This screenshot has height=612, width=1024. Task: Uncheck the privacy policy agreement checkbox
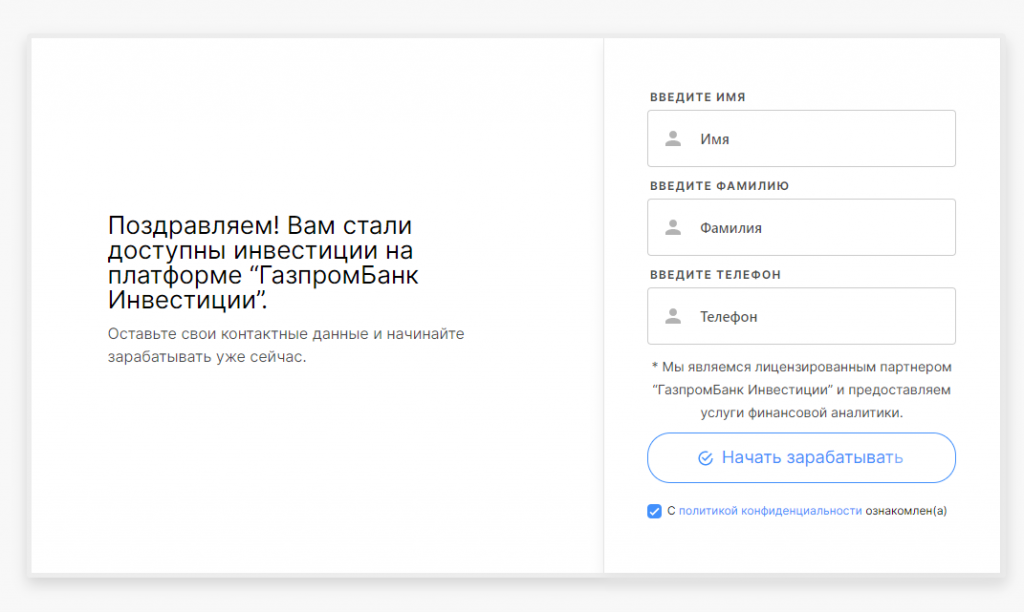[x=654, y=511]
